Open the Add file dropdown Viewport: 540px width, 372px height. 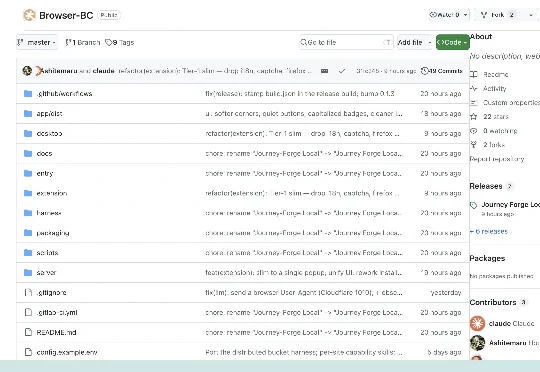414,42
